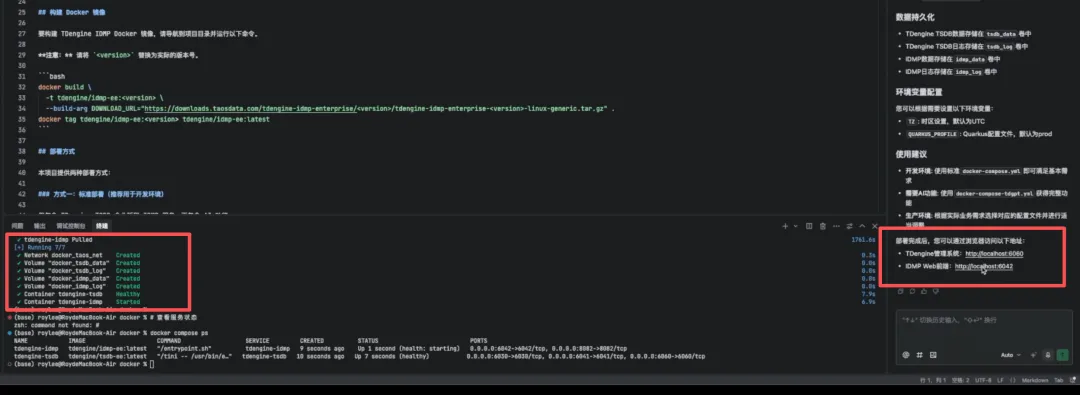Click the @ mention icon in chat input
This screenshot has height=395, width=1080.
coord(906,355)
